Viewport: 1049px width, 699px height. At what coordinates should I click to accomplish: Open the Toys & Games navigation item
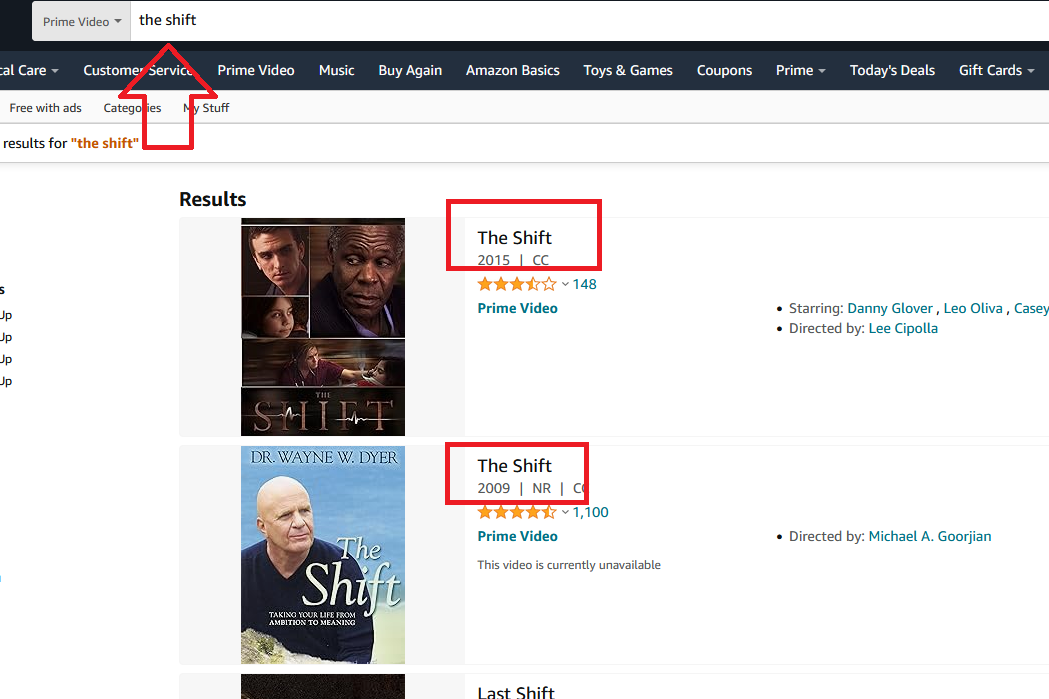pyautogui.click(x=628, y=70)
